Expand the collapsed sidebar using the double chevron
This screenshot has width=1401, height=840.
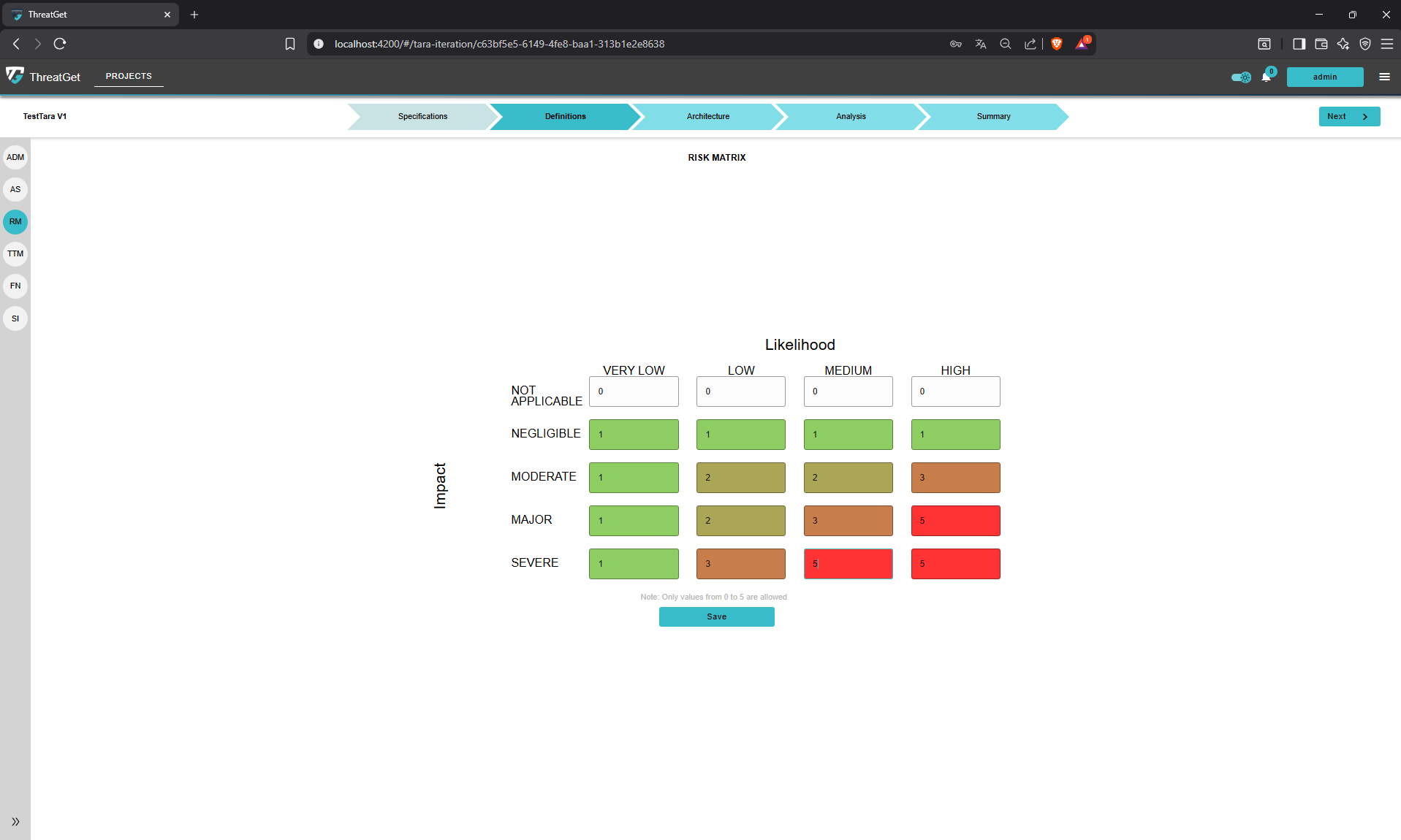coord(15,821)
